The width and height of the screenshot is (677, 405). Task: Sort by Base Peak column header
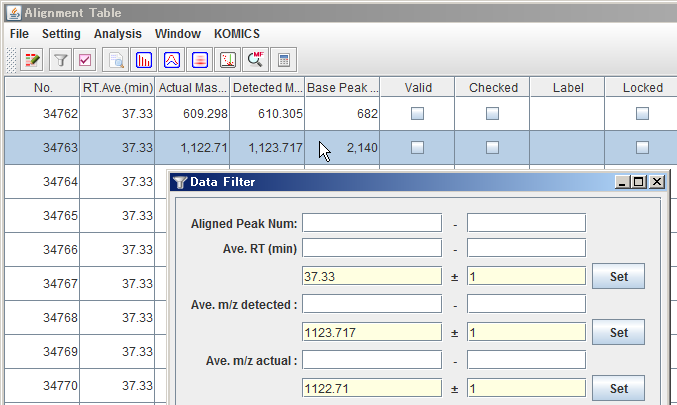[342, 88]
